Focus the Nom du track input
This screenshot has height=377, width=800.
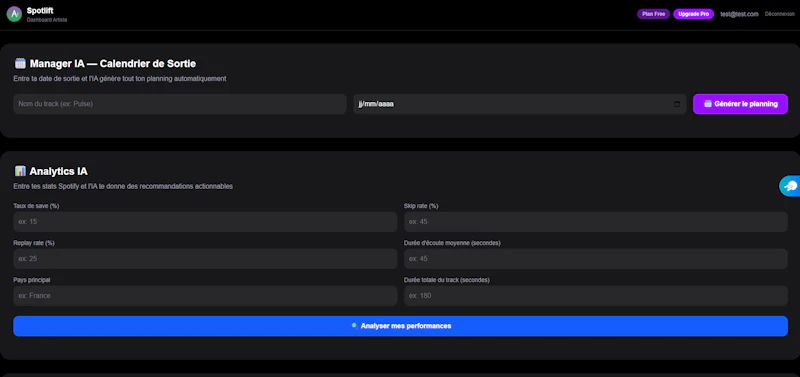click(180, 104)
